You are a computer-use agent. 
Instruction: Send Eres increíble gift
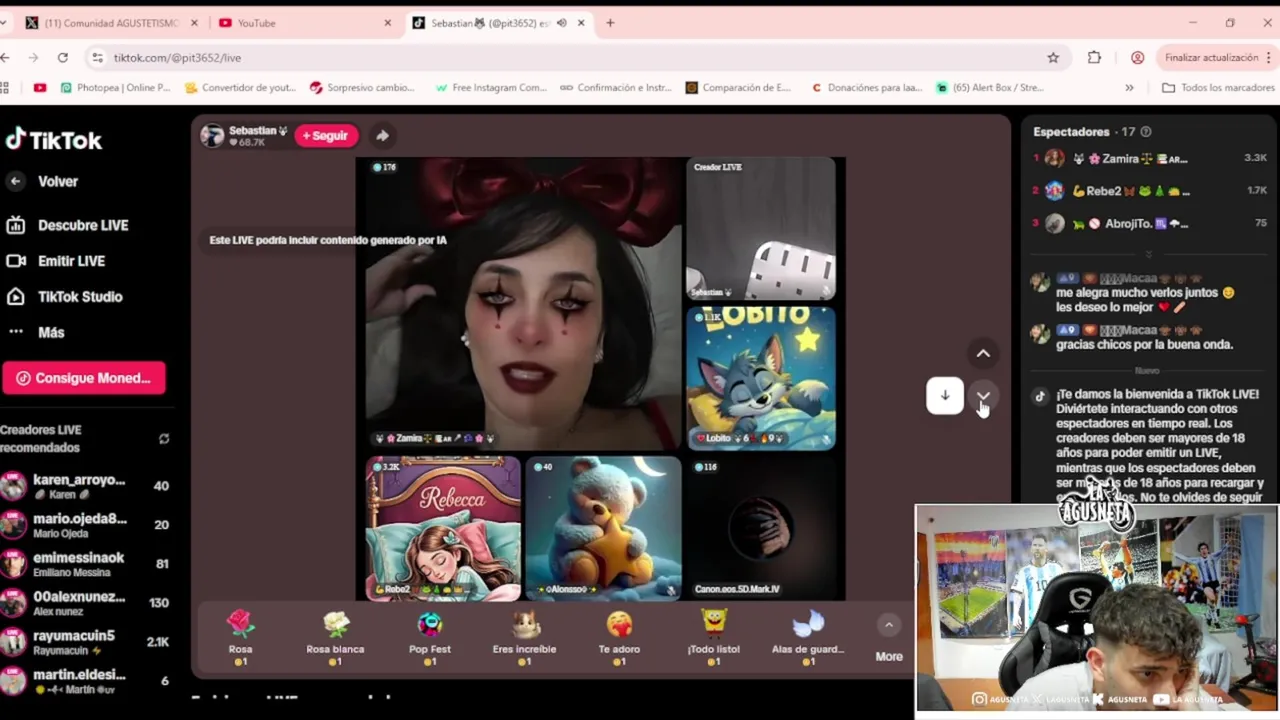click(524, 637)
